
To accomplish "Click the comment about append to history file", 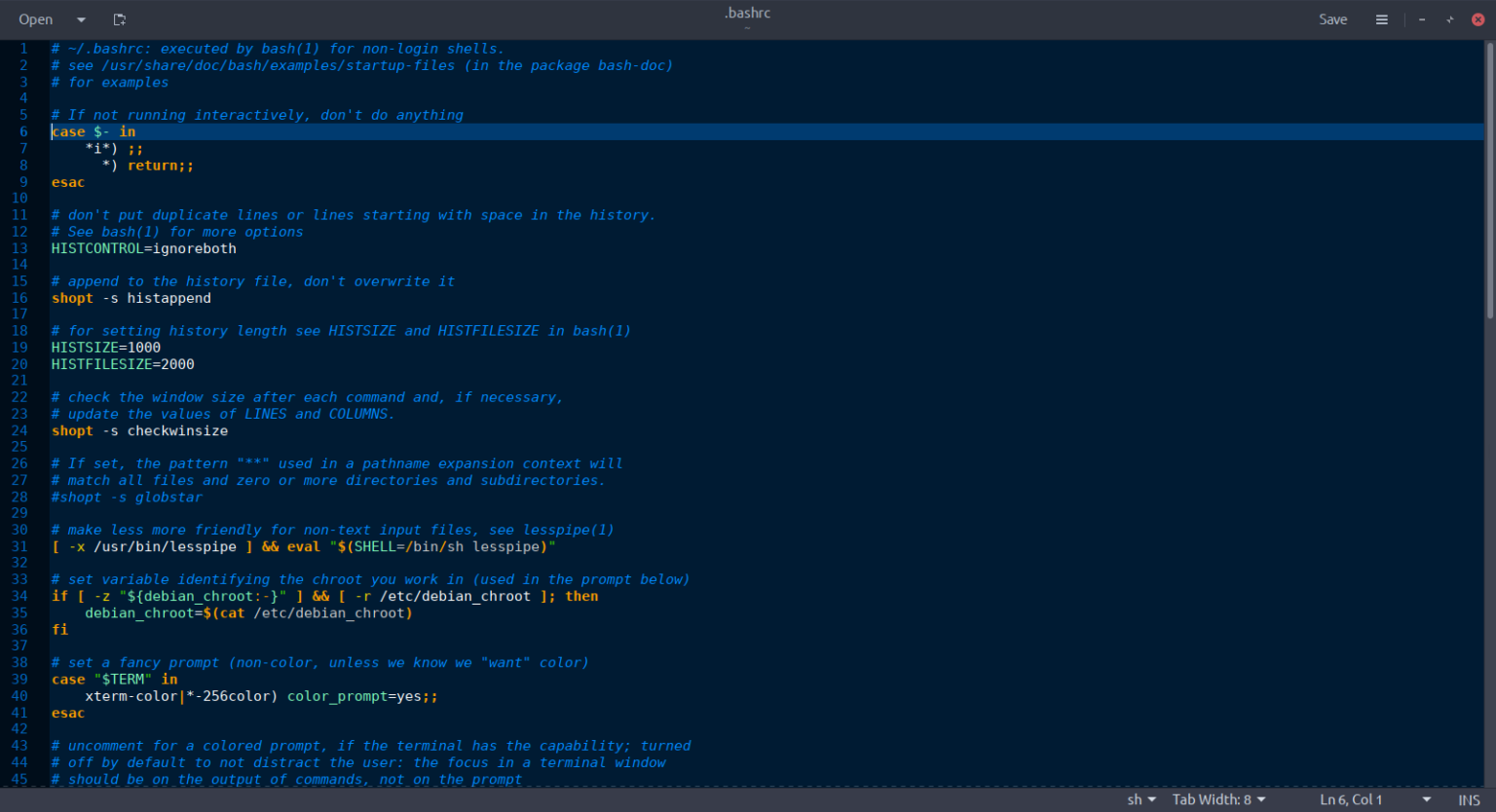I will pos(253,281).
